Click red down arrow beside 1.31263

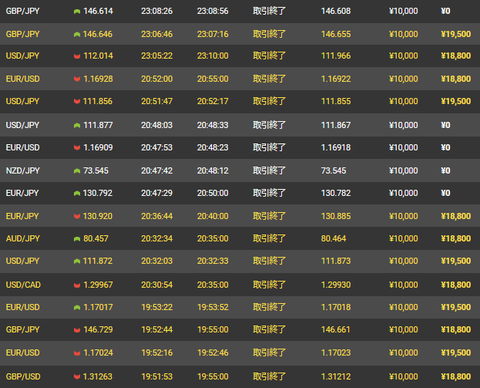click(77, 377)
